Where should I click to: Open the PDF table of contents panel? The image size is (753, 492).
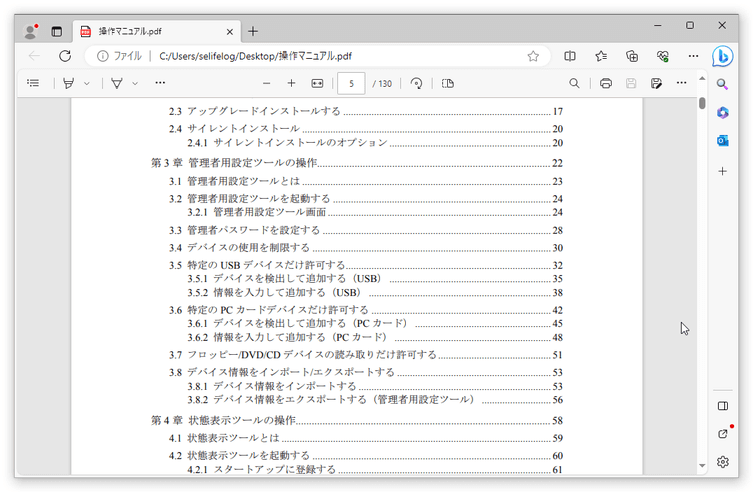click(34, 83)
